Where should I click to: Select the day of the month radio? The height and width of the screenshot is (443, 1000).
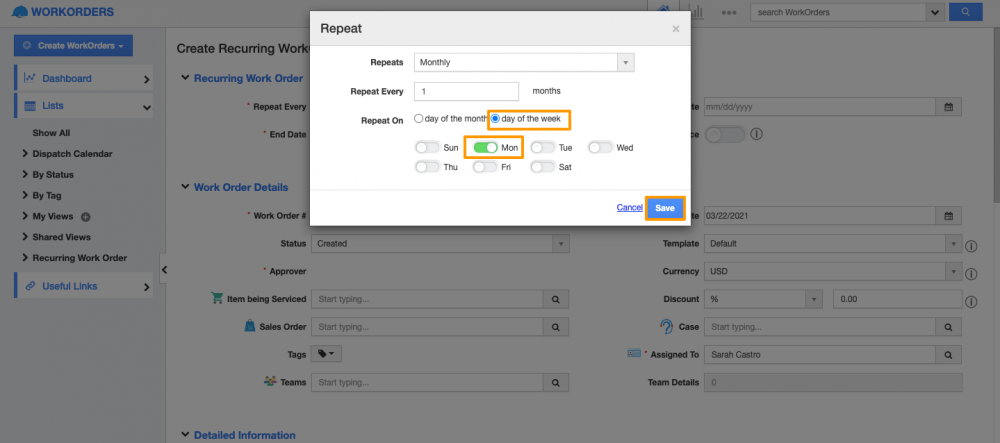[x=419, y=119]
